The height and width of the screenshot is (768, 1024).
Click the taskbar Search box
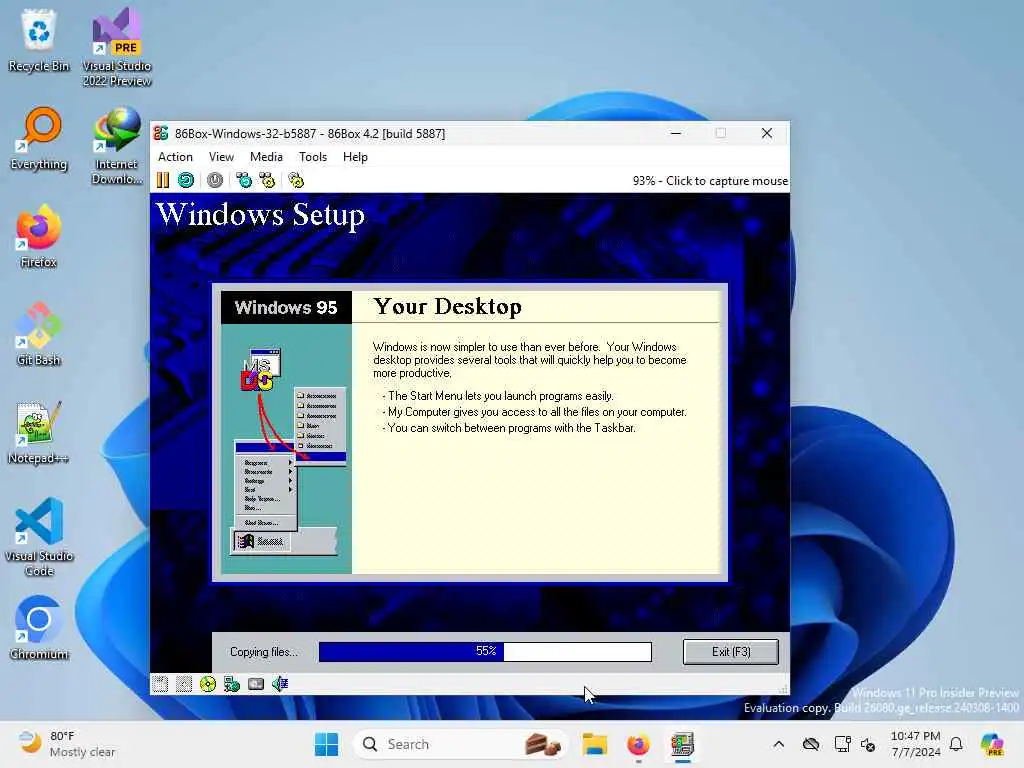[460, 744]
